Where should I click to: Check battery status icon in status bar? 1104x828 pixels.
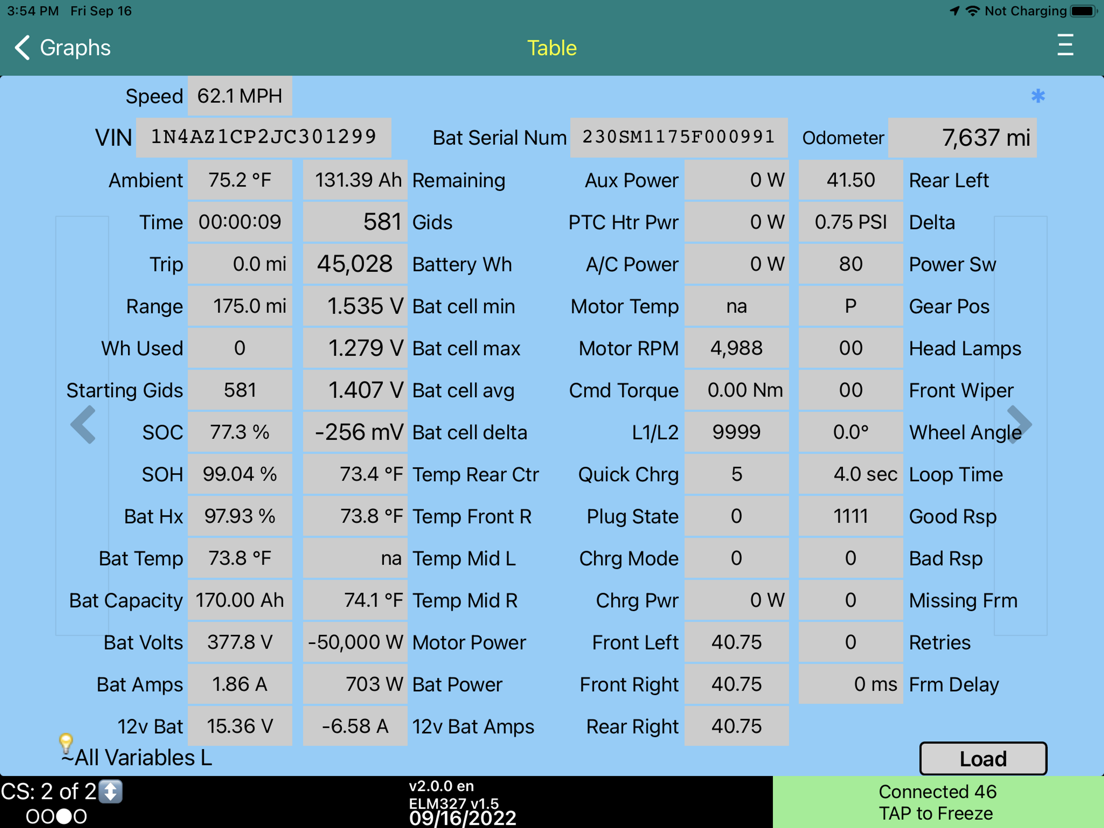(x=1084, y=11)
